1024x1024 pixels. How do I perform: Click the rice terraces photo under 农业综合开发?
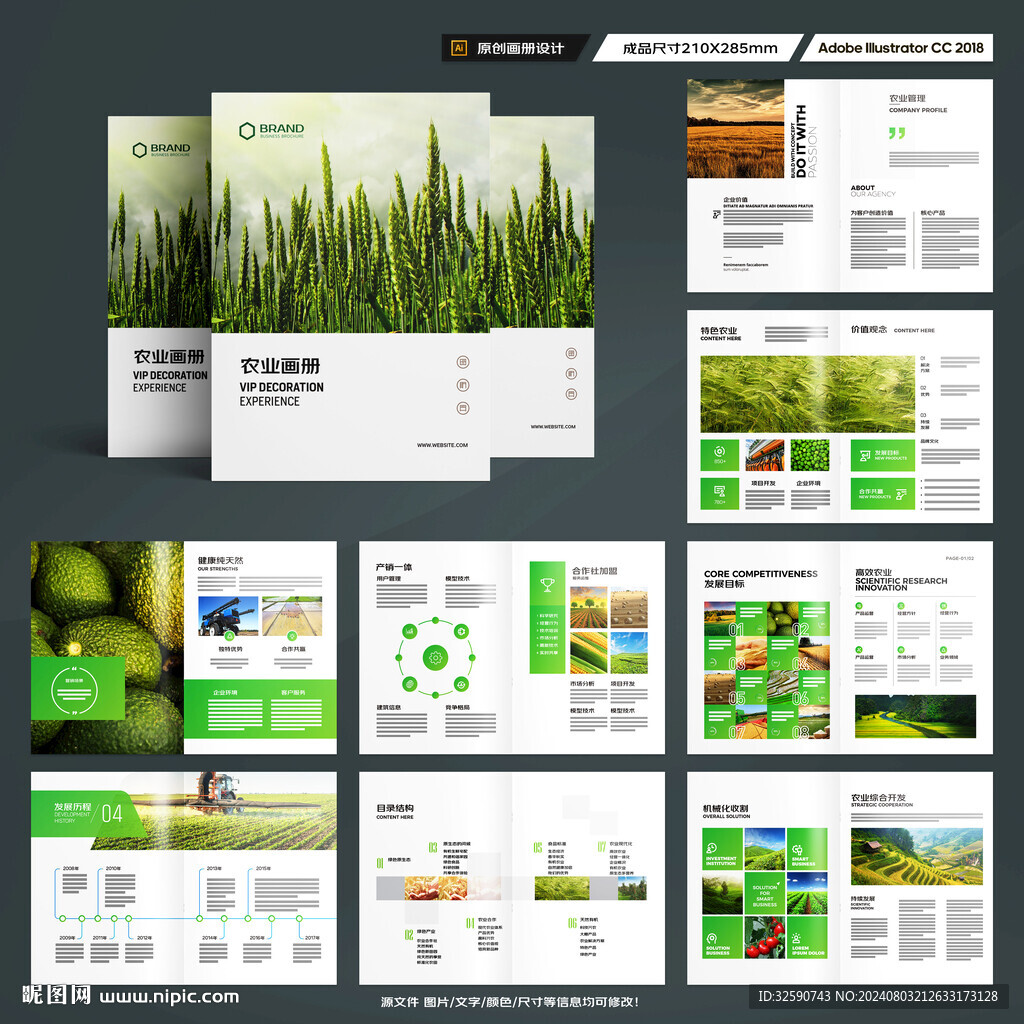click(x=916, y=857)
